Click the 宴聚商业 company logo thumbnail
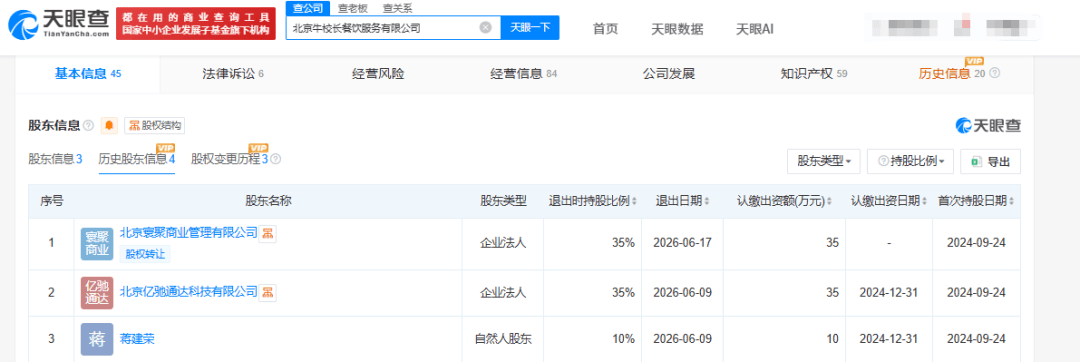Viewport: 1080px width, 362px height. (97, 244)
